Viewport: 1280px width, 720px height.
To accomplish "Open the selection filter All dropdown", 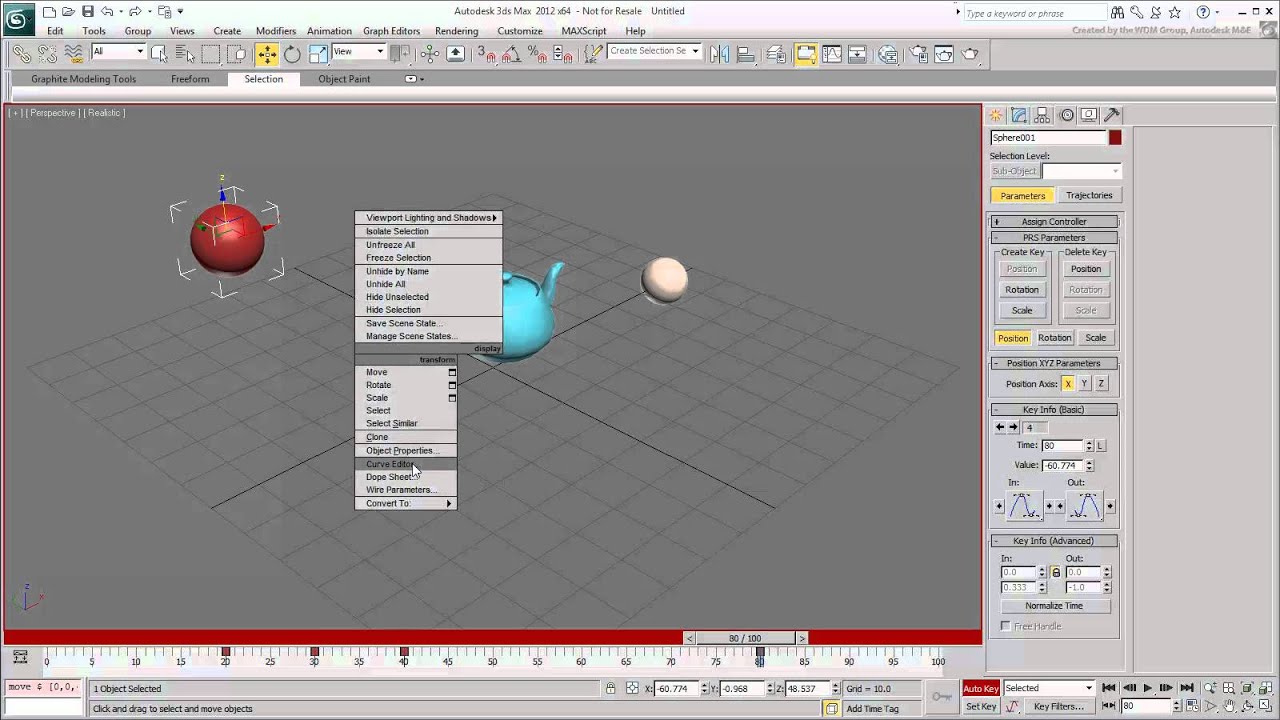I will [x=118, y=52].
